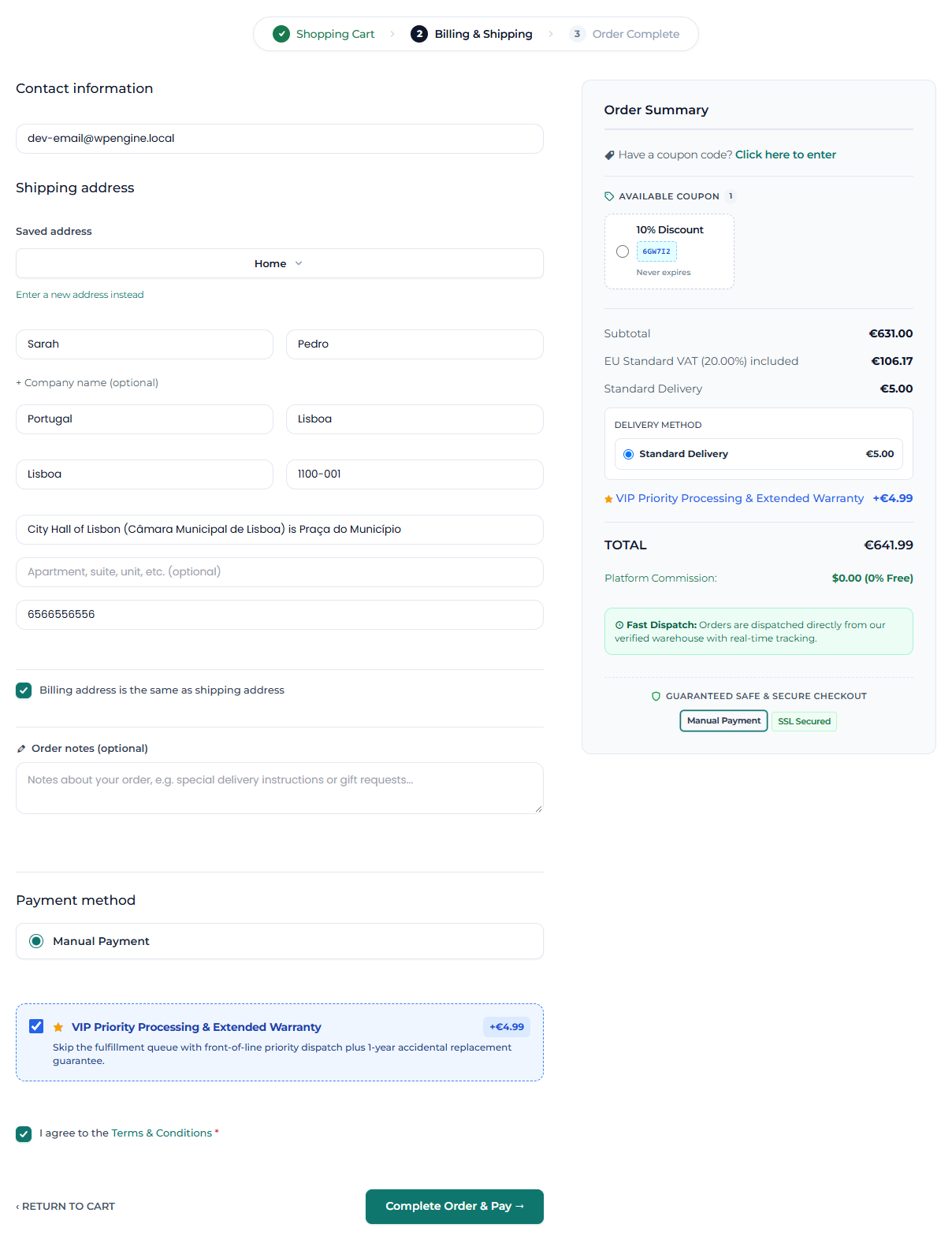Click the pencil icon beside Order notes
This screenshot has width=952, height=1239.
pyautogui.click(x=21, y=749)
